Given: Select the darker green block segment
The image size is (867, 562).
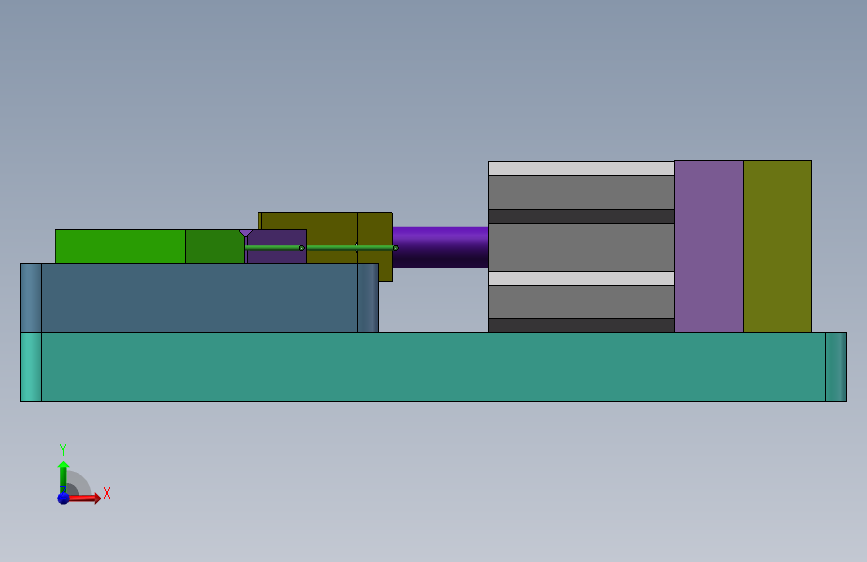Looking at the screenshot, I should pos(215,246).
